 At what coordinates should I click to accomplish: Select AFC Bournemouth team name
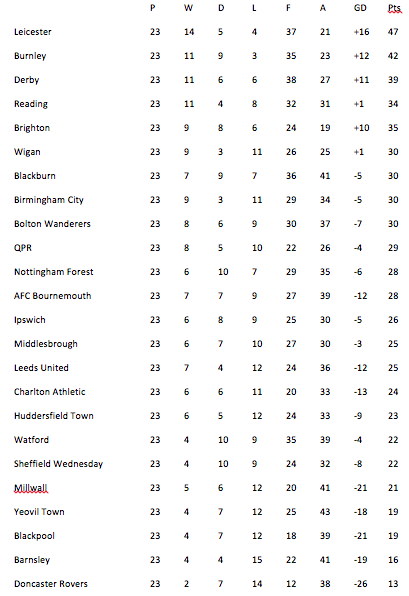click(52, 296)
